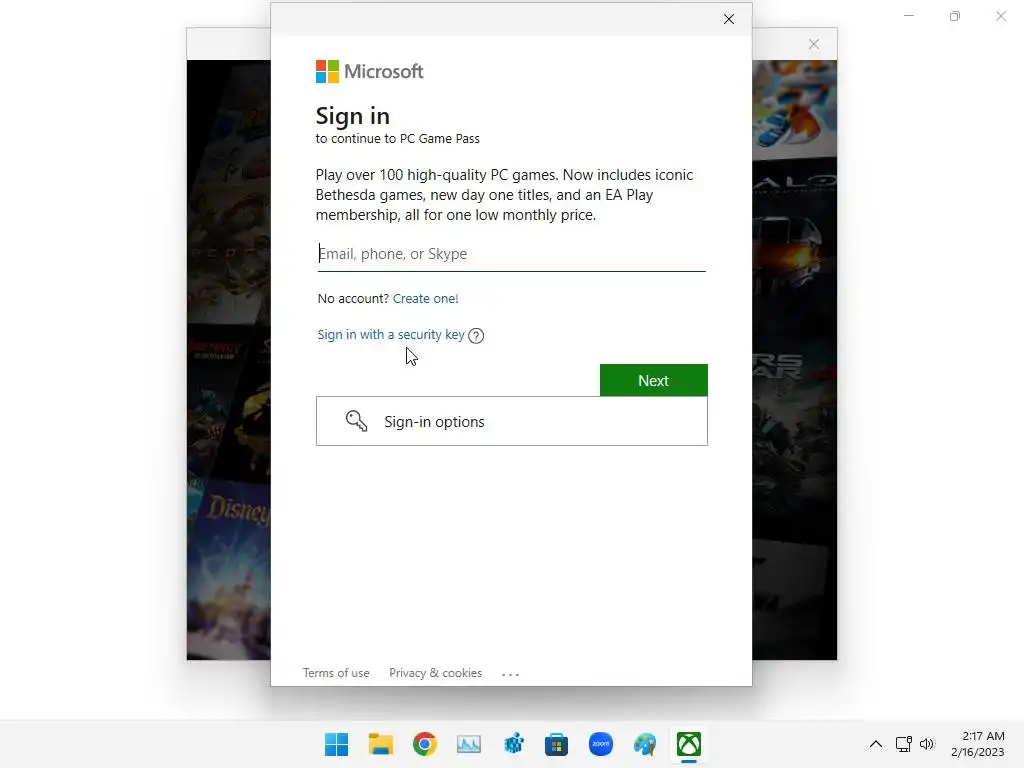Open network status tray icon
The height and width of the screenshot is (768, 1024).
click(904, 744)
